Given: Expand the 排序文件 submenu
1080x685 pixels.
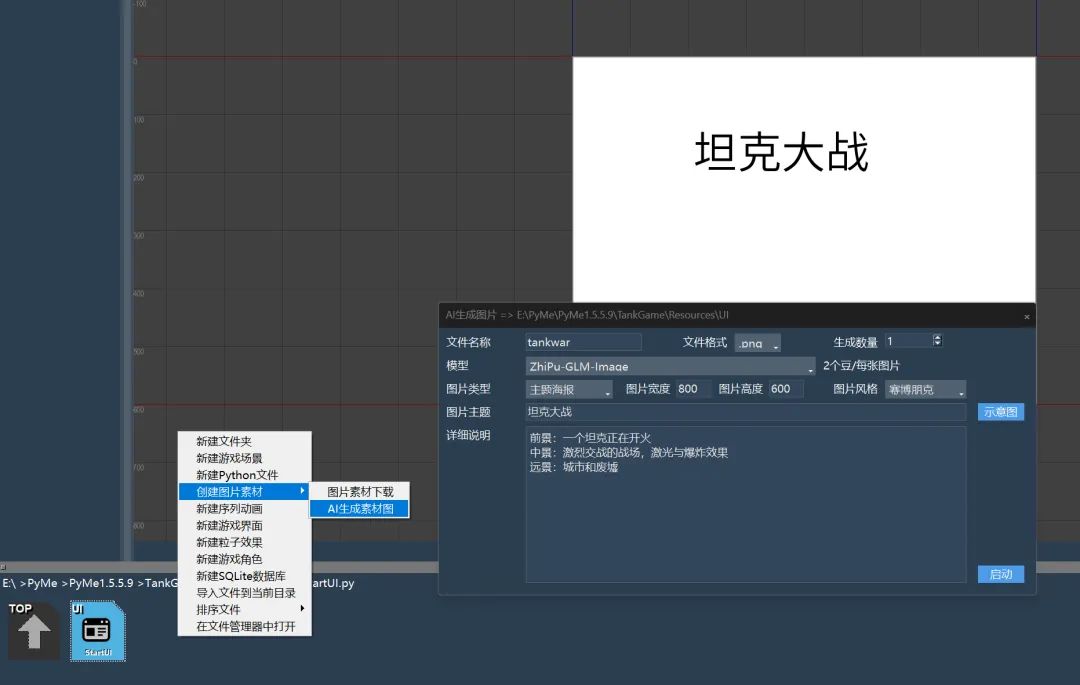Looking at the screenshot, I should coord(245,609).
